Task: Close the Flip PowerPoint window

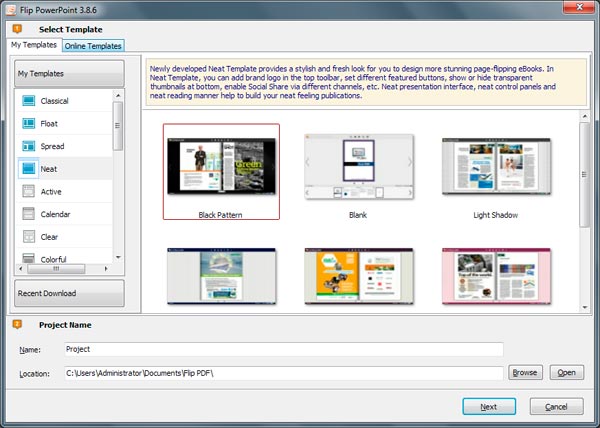Action: pyautogui.click(x=579, y=7)
